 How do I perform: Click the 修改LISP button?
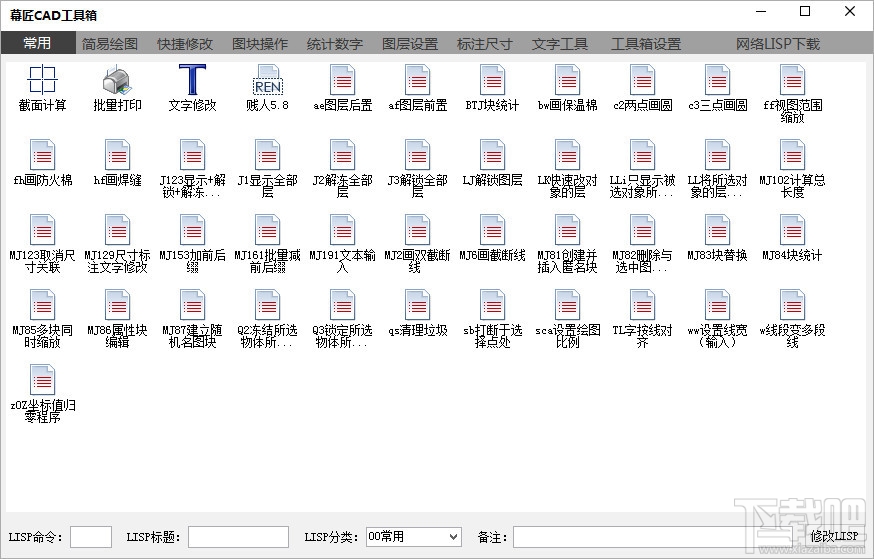tap(833, 536)
